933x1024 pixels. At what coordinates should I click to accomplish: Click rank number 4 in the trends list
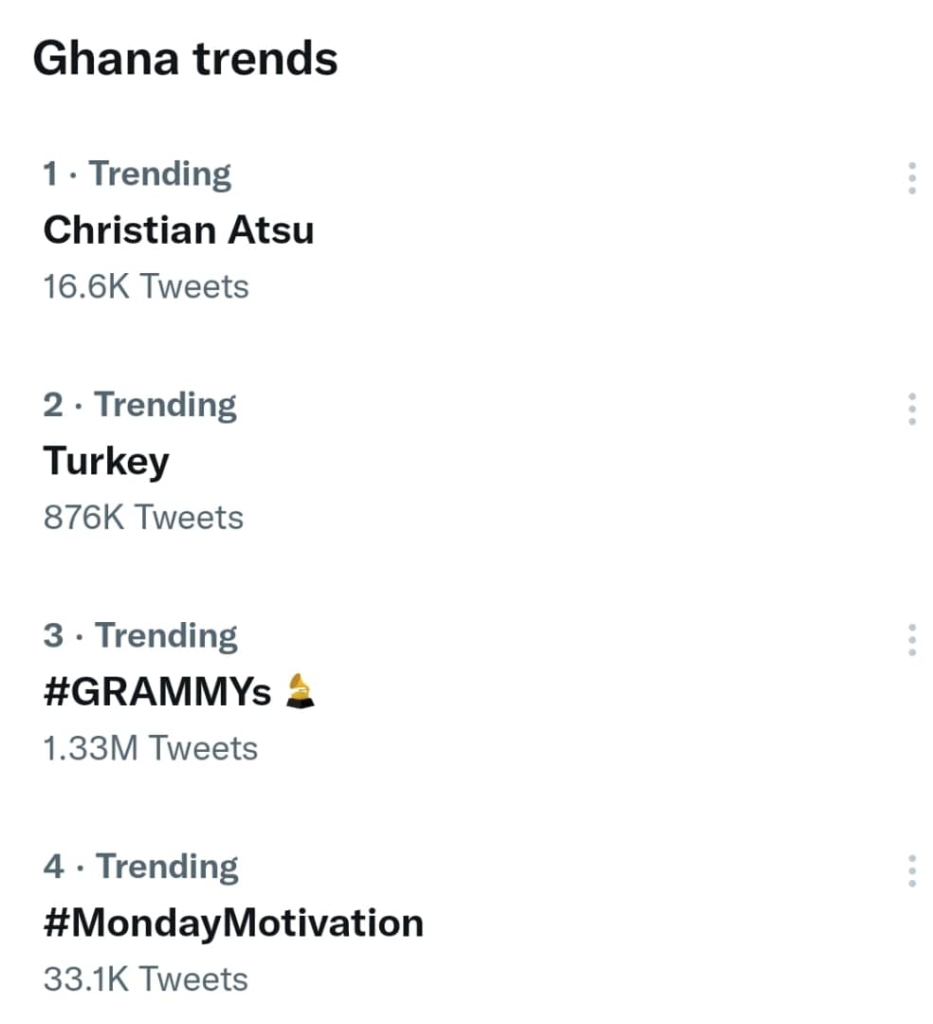(53, 867)
